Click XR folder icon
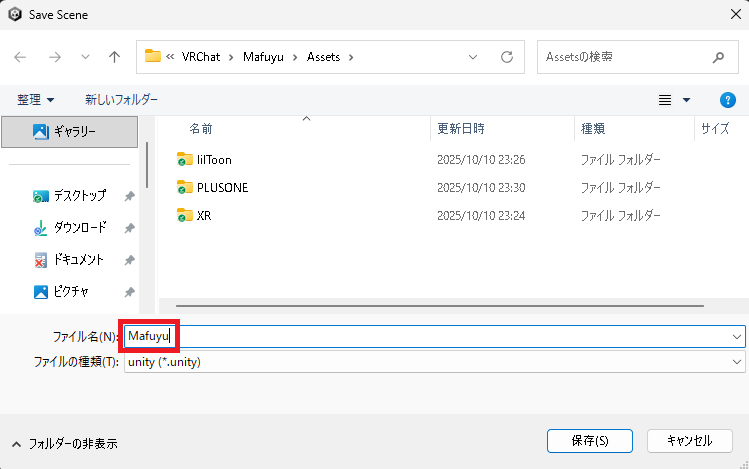749x469 pixels. pos(184,215)
